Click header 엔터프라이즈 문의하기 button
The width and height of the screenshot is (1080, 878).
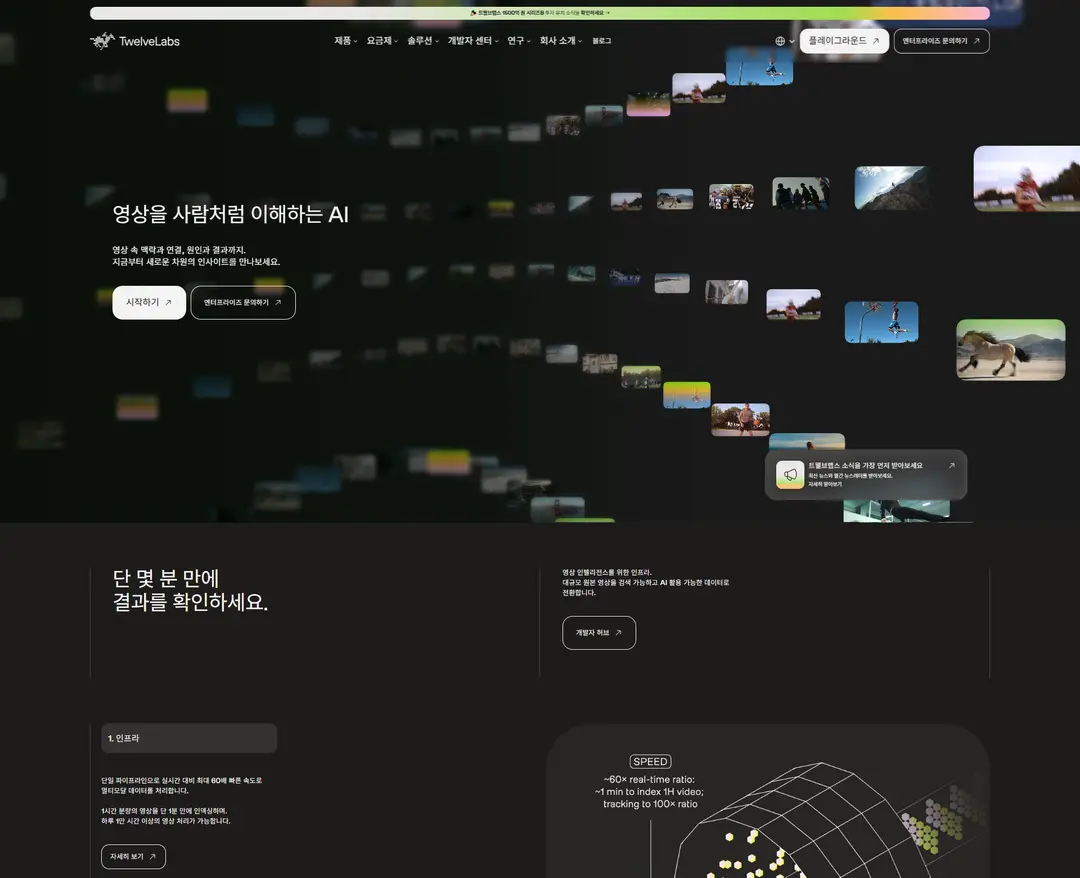(942, 41)
